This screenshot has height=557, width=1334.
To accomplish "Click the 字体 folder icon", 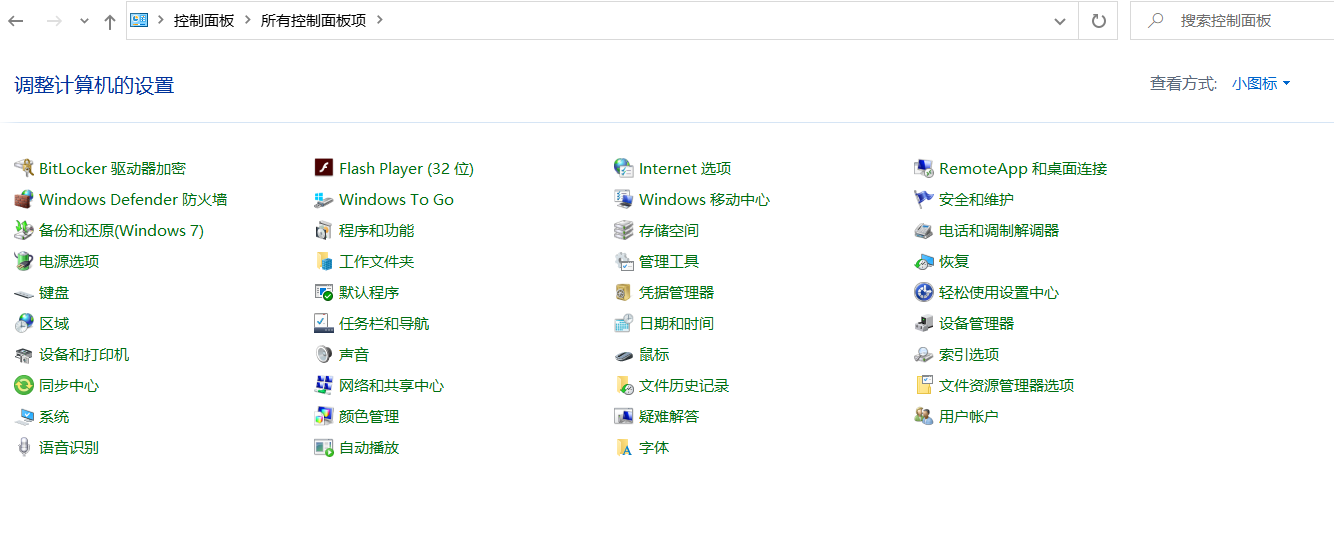I will pyautogui.click(x=623, y=448).
